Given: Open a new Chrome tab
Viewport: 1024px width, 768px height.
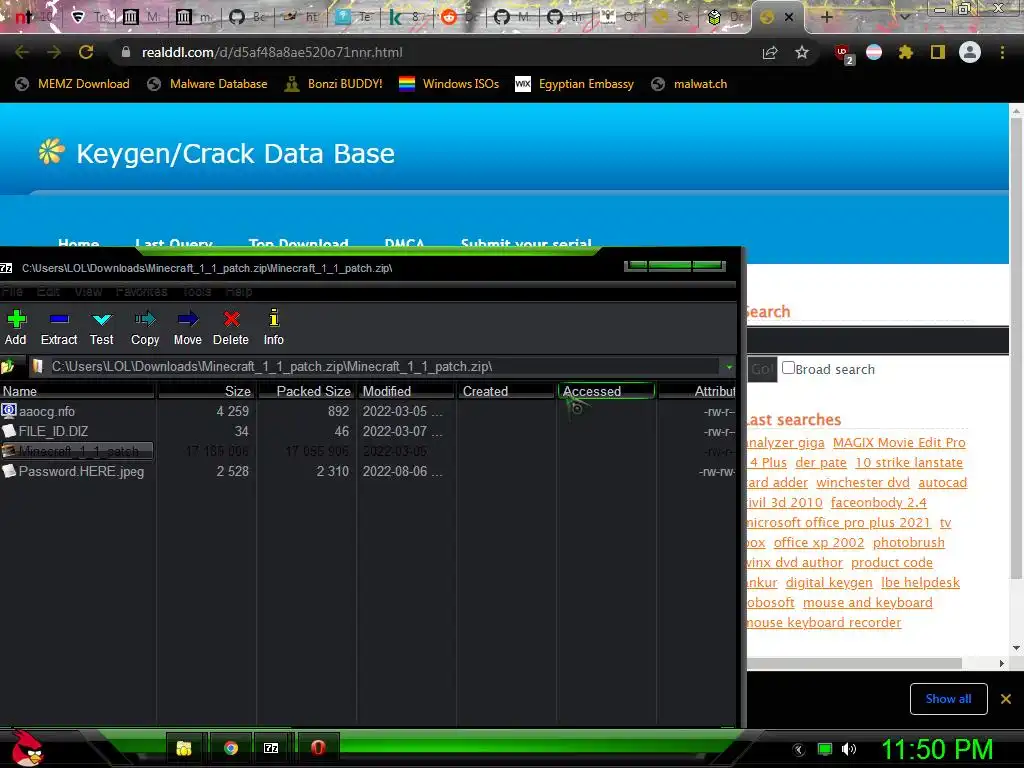Looking at the screenshot, I should point(827,17).
